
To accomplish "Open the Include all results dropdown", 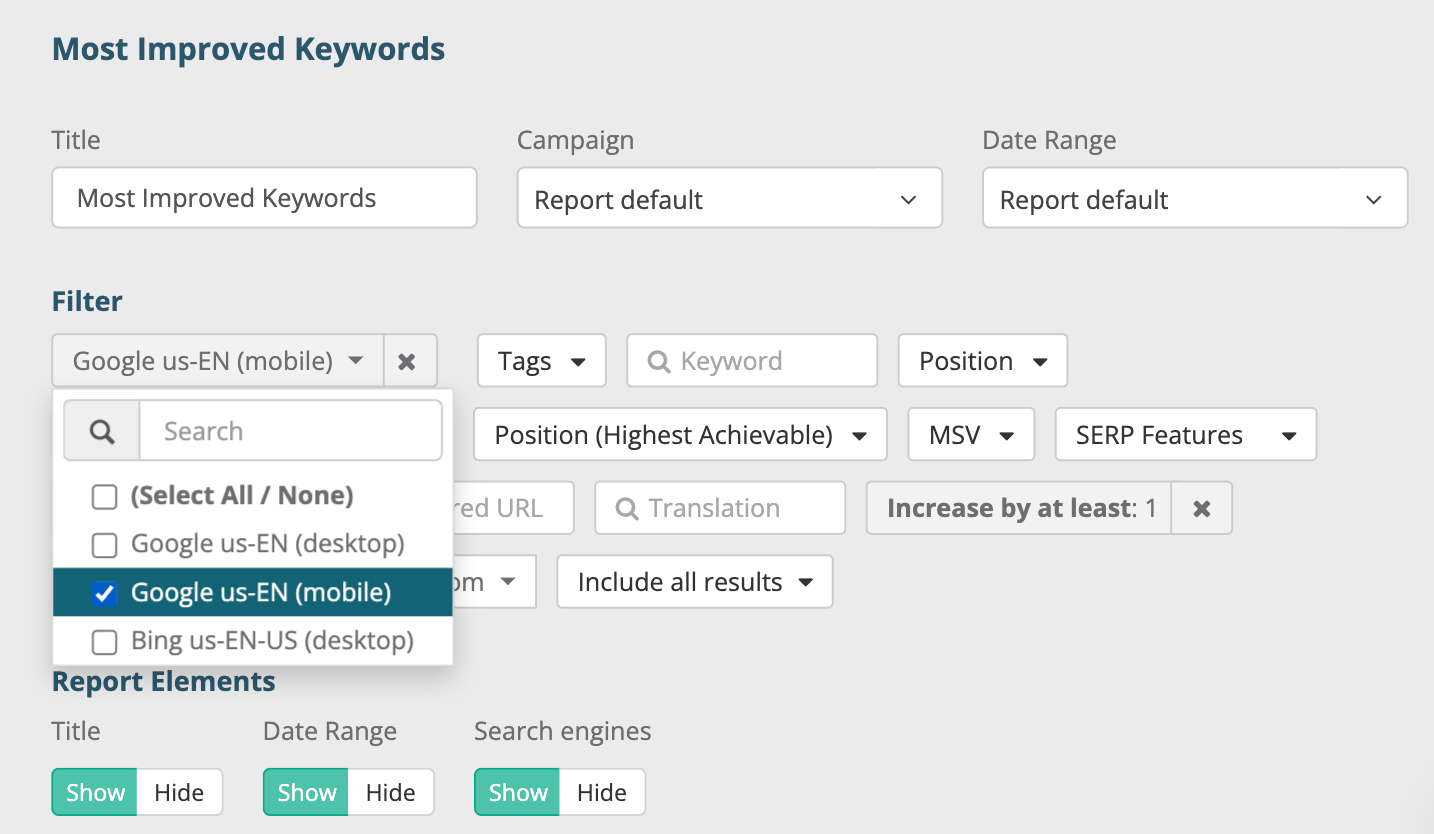I will click(694, 582).
